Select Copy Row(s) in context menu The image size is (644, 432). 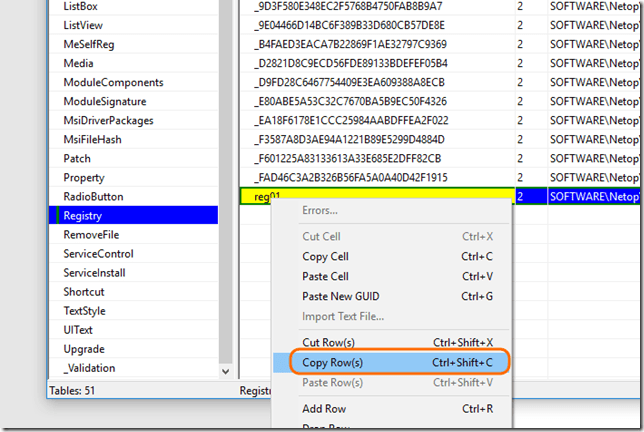click(334, 362)
